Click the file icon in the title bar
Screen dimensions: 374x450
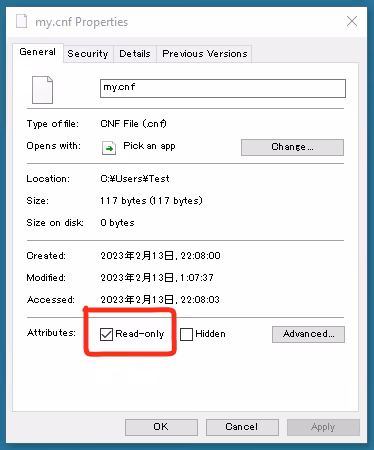(21, 21)
